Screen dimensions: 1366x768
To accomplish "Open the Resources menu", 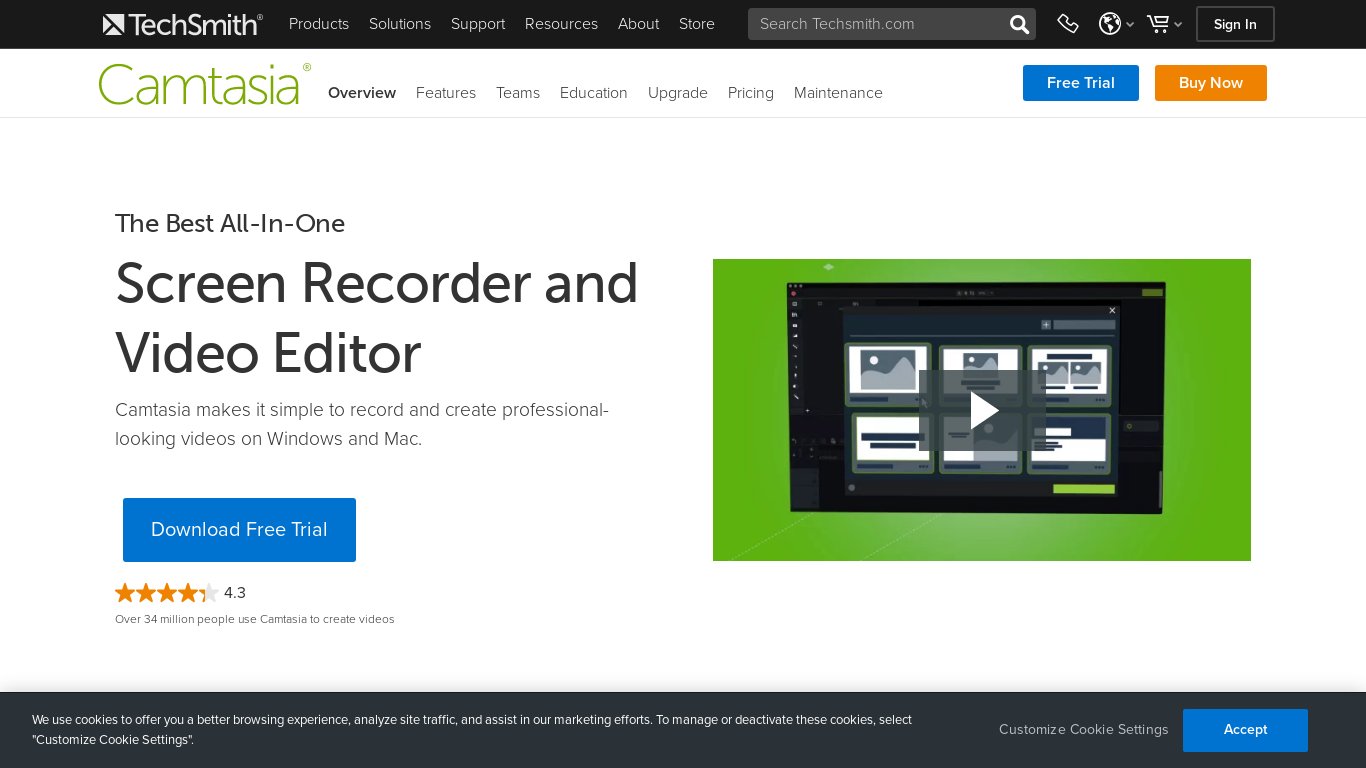I will (561, 24).
